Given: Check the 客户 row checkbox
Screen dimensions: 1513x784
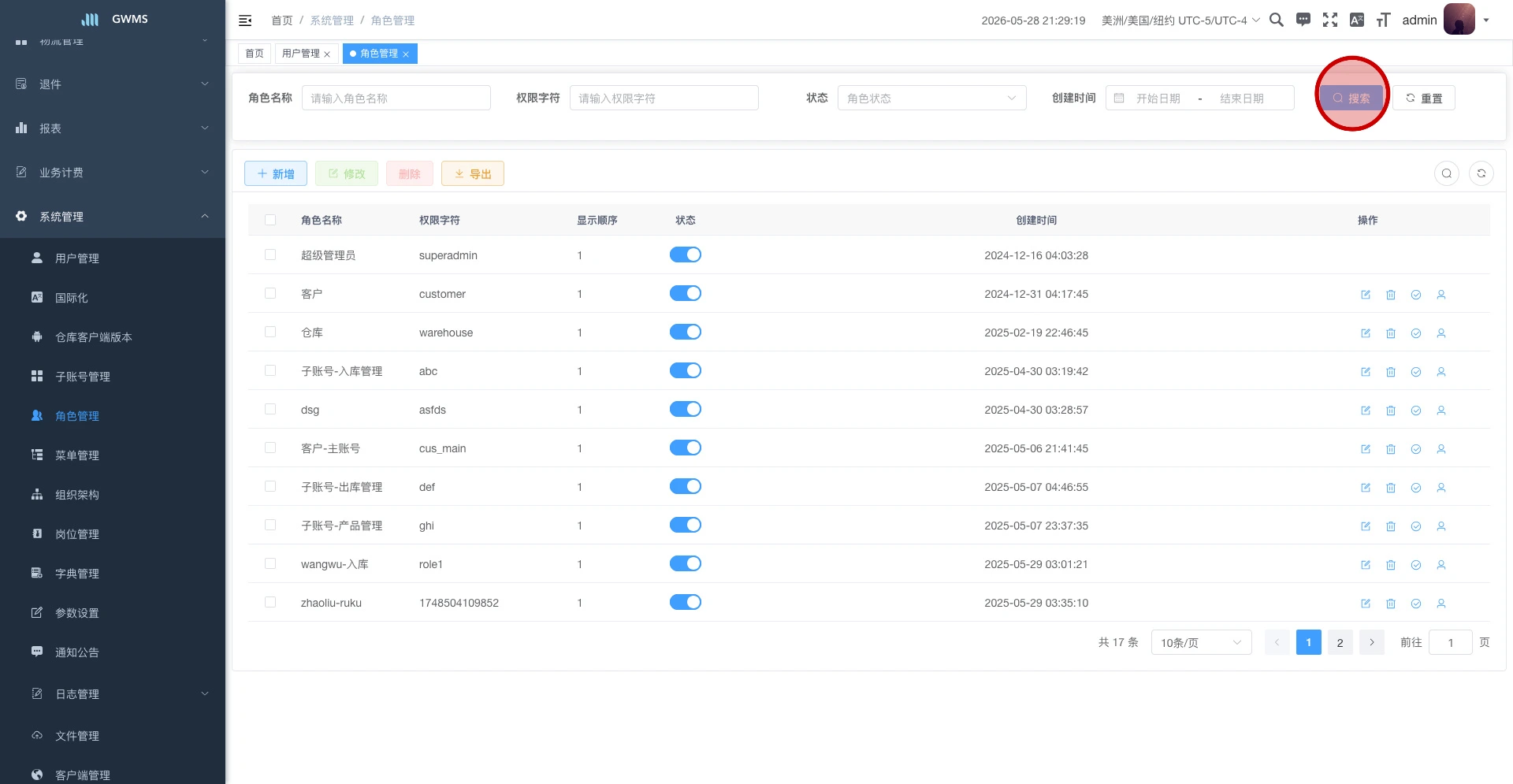Looking at the screenshot, I should 270,293.
